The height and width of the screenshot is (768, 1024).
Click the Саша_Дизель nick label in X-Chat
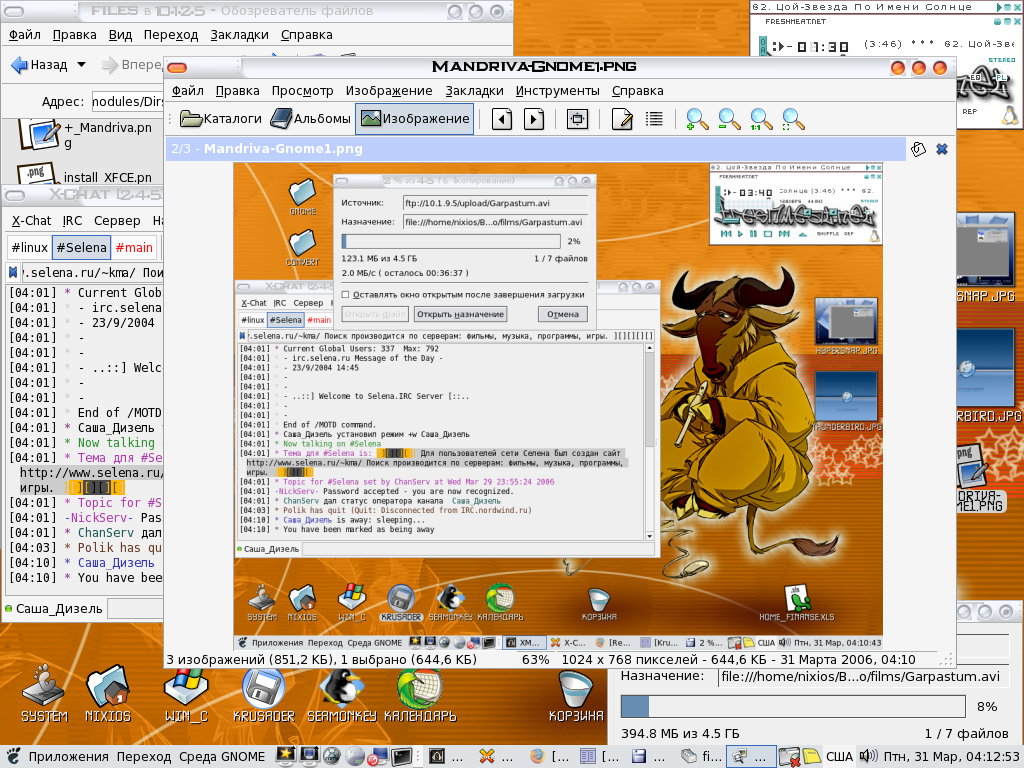coord(59,609)
